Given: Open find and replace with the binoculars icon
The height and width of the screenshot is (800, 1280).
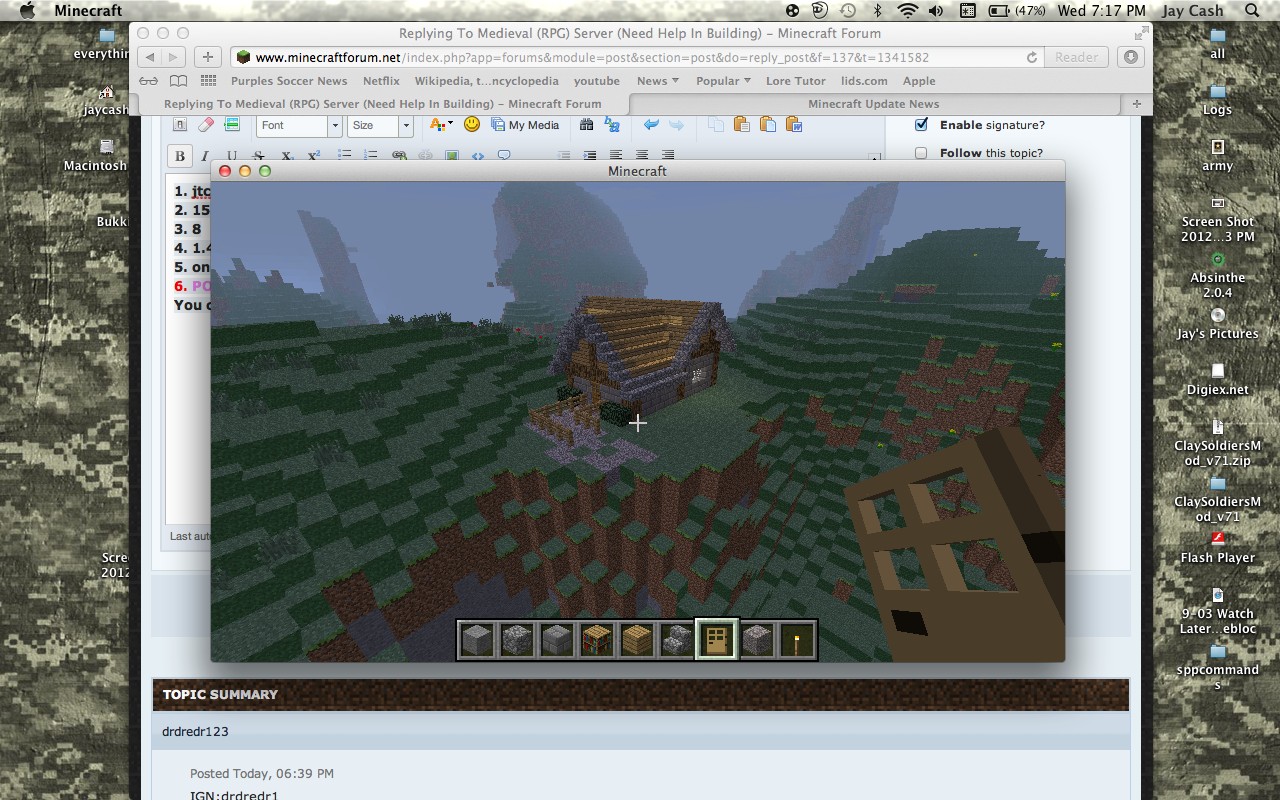Looking at the screenshot, I should coord(586,125).
